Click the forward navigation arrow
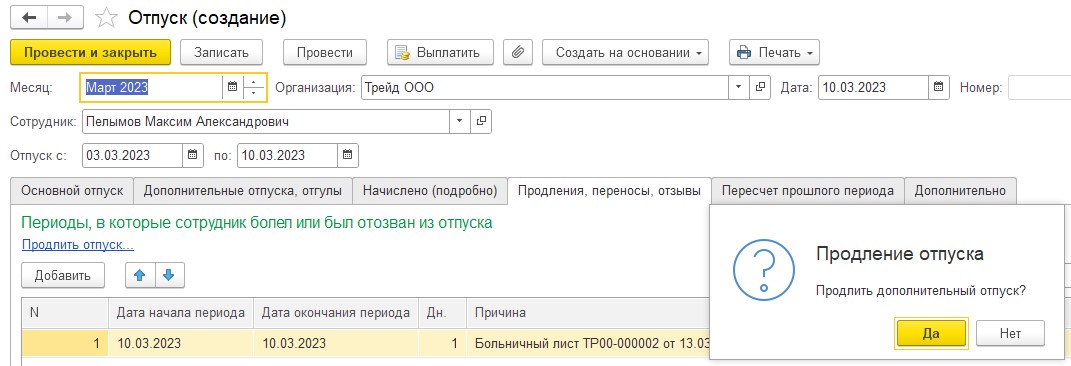This screenshot has height=366, width=1071. point(66,18)
